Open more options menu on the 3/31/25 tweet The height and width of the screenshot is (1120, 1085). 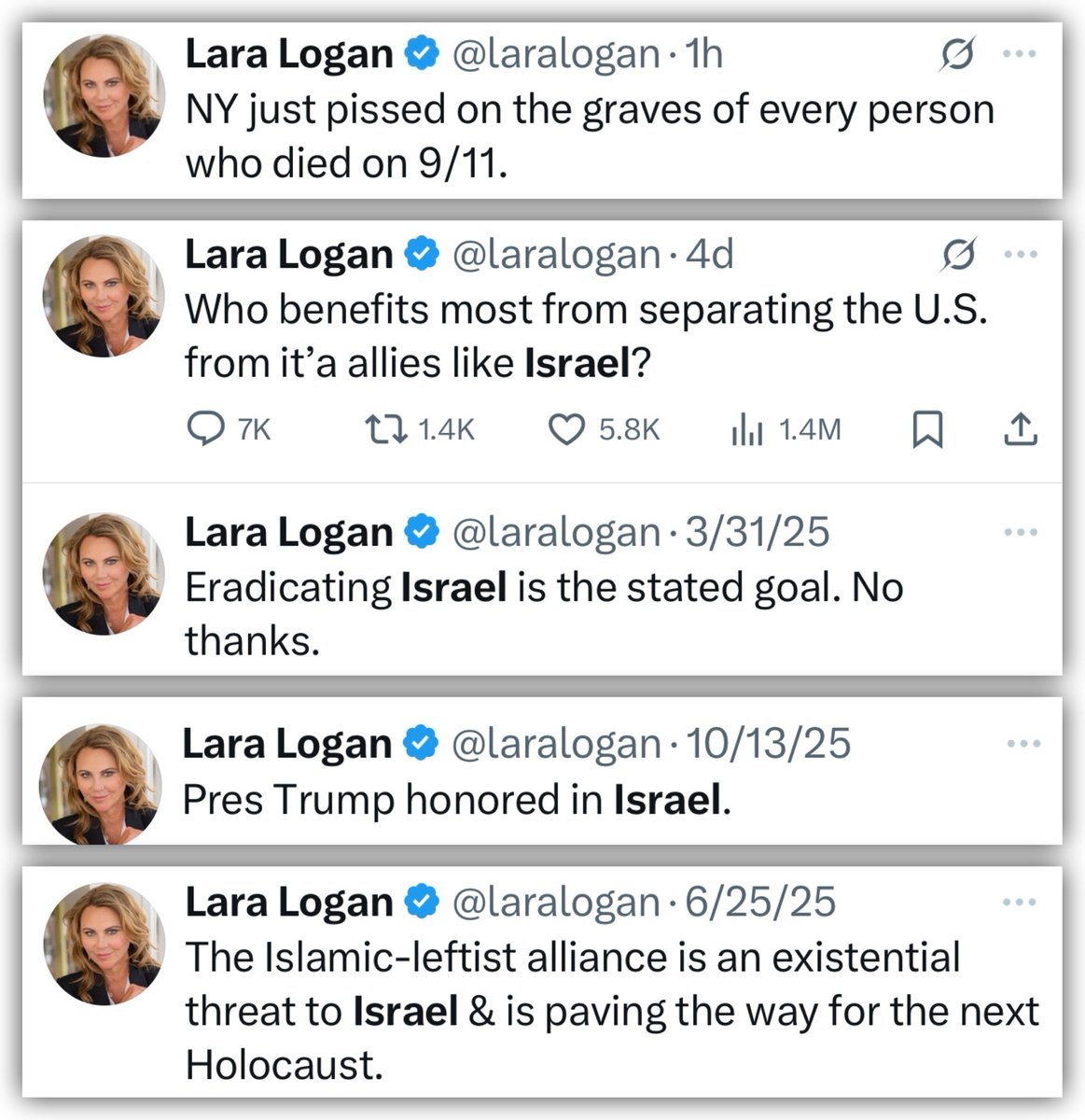[1020, 532]
